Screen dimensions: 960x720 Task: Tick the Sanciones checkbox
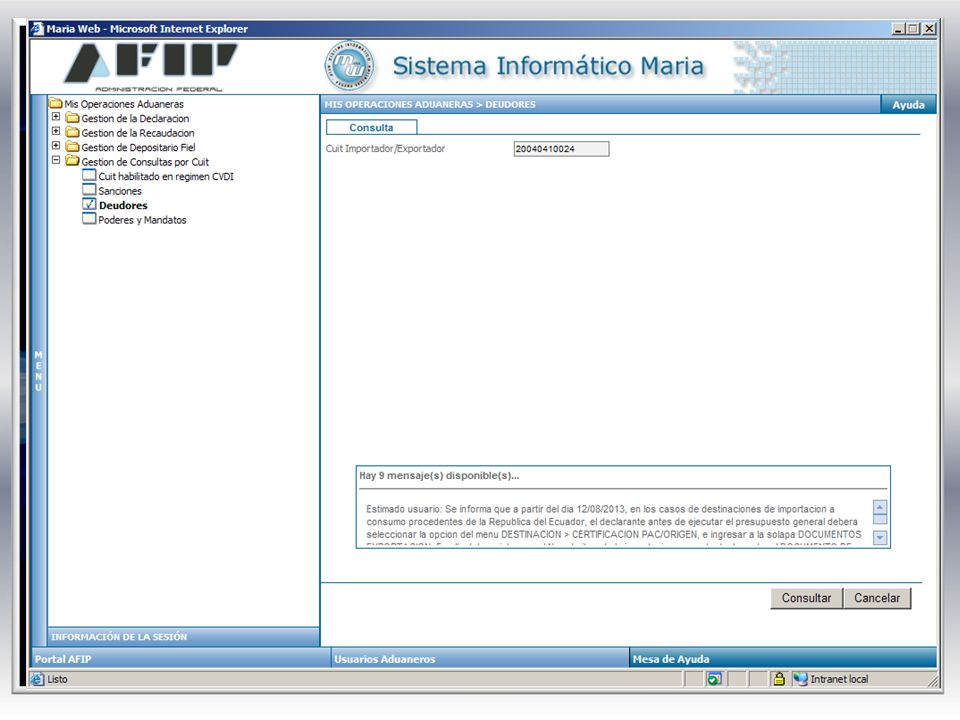(x=89, y=190)
